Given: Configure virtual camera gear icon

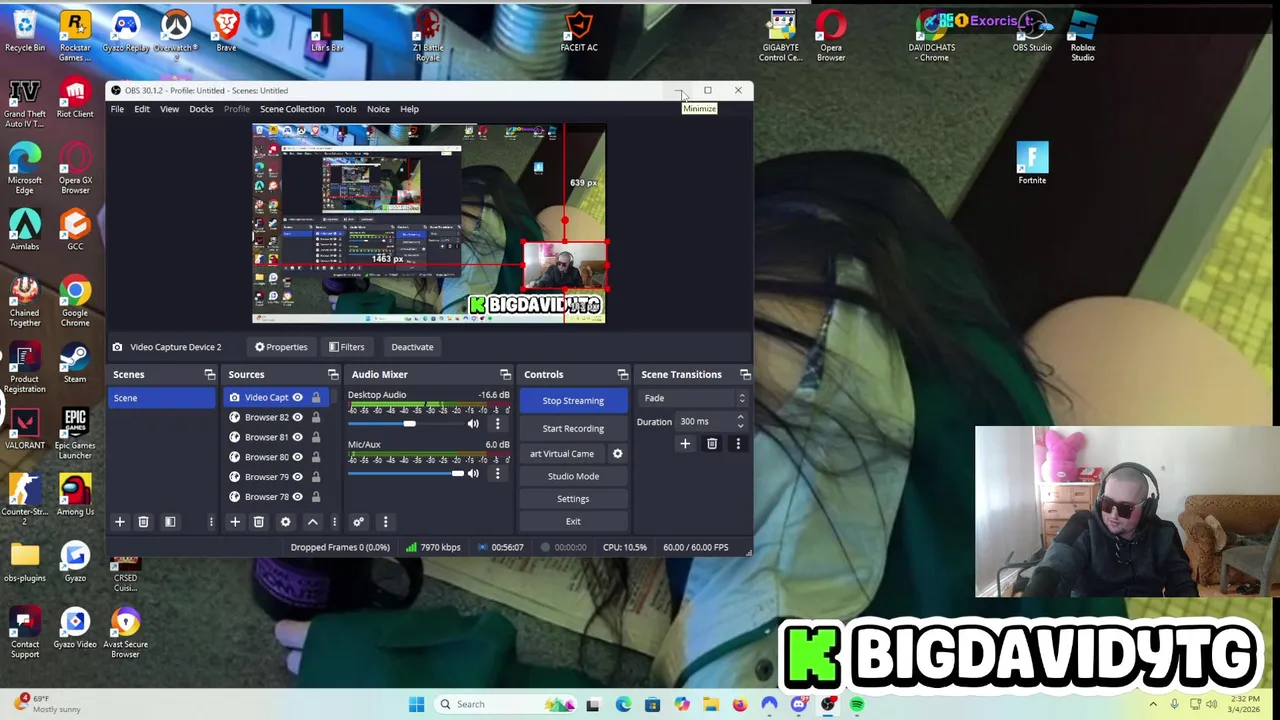Looking at the screenshot, I should (x=617, y=454).
